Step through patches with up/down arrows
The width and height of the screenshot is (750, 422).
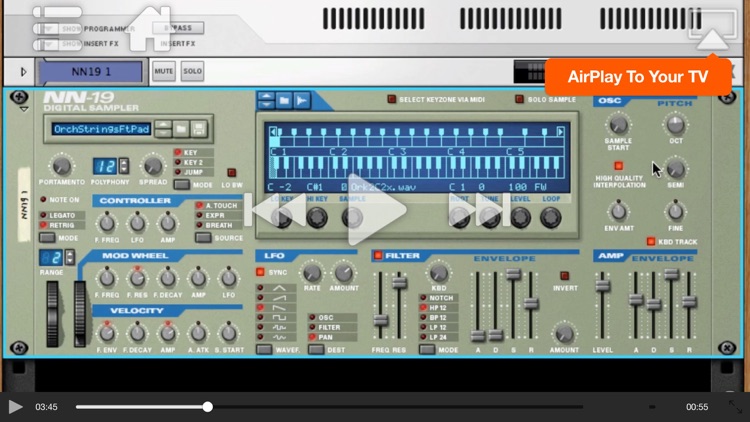click(163, 129)
